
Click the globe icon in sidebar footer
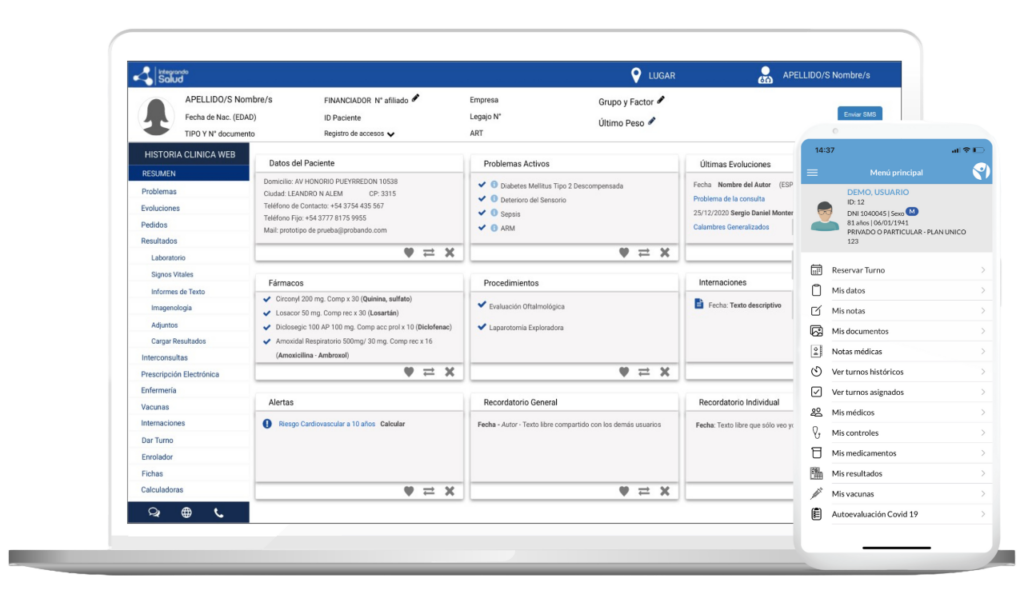(186, 513)
